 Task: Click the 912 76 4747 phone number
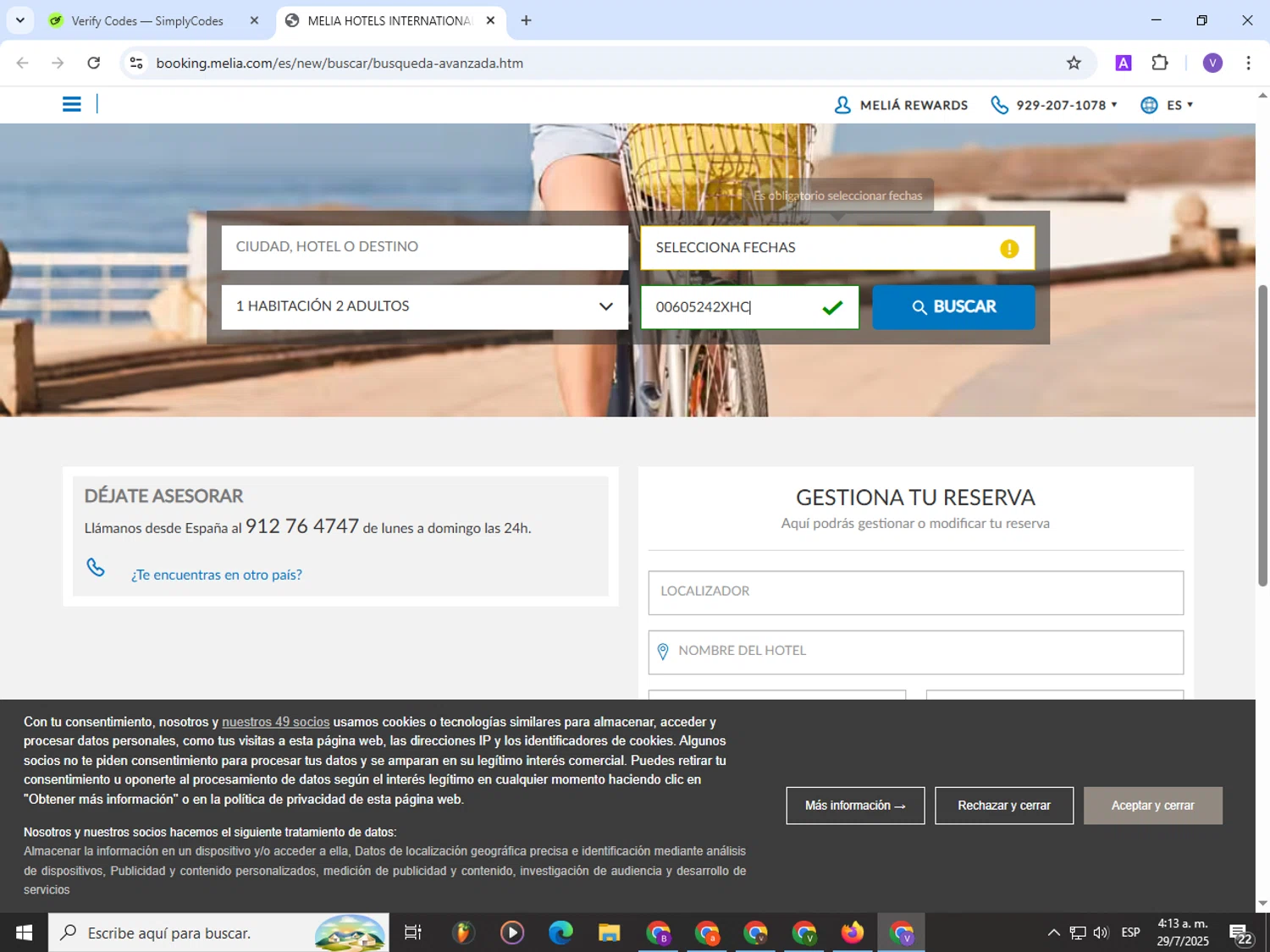(302, 526)
